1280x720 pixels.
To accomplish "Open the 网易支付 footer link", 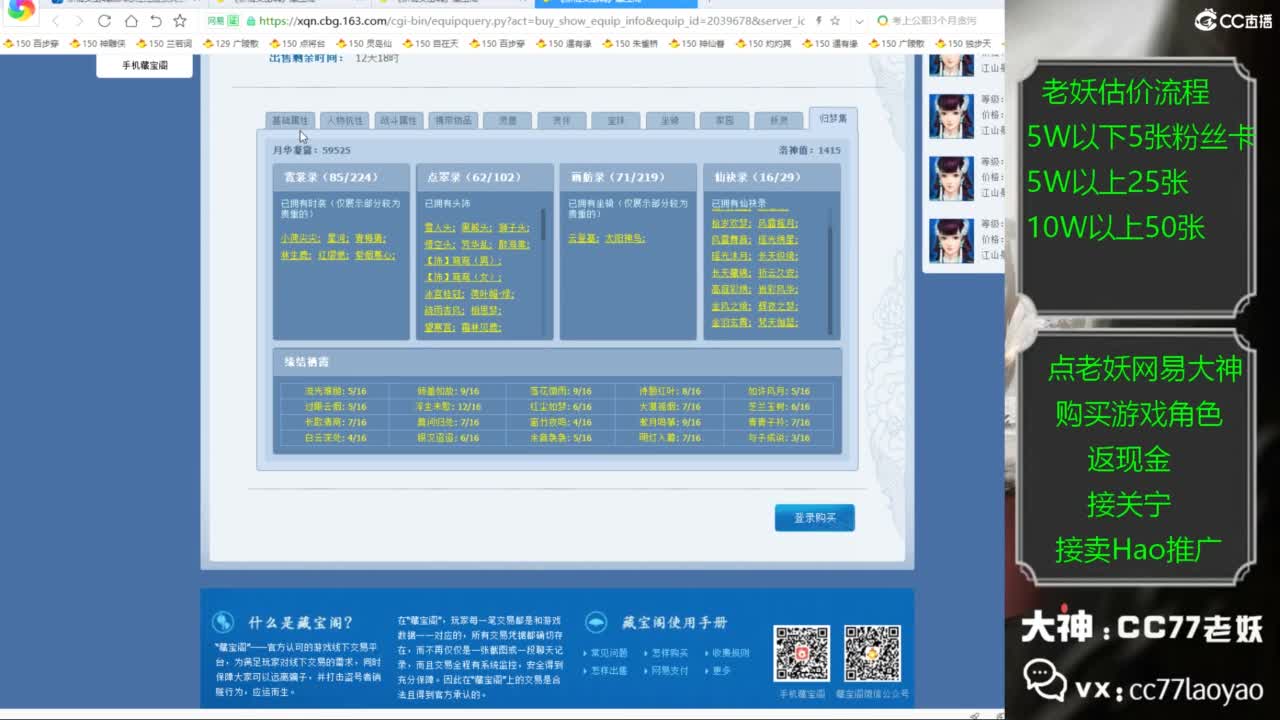I will pyautogui.click(x=669, y=670).
